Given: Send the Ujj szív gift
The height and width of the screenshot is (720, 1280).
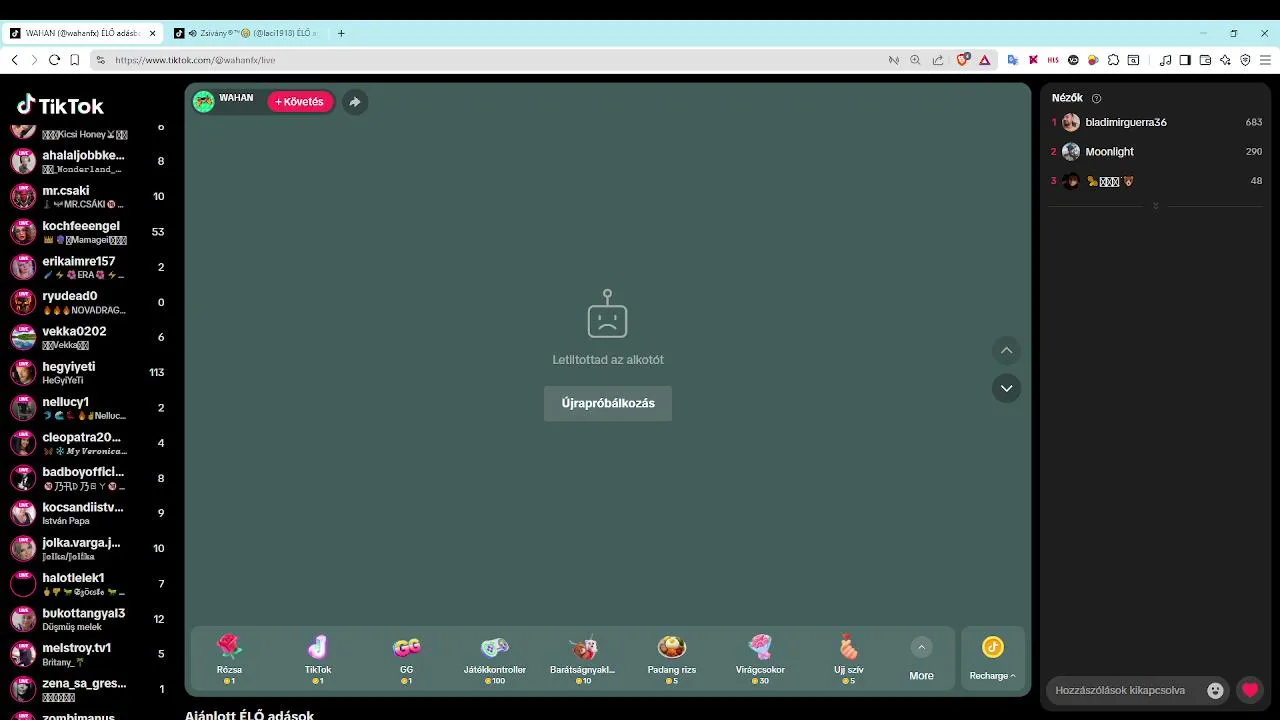Looking at the screenshot, I should pos(848,659).
